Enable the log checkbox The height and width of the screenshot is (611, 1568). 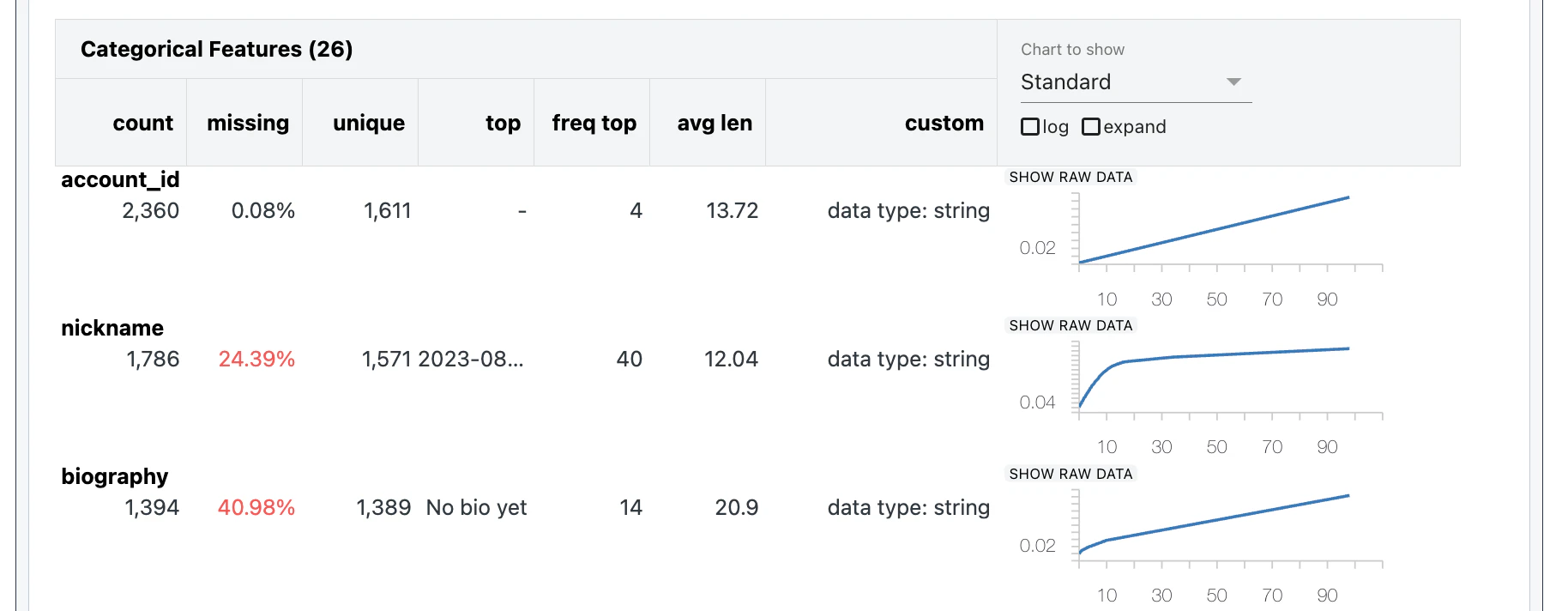click(x=1030, y=127)
